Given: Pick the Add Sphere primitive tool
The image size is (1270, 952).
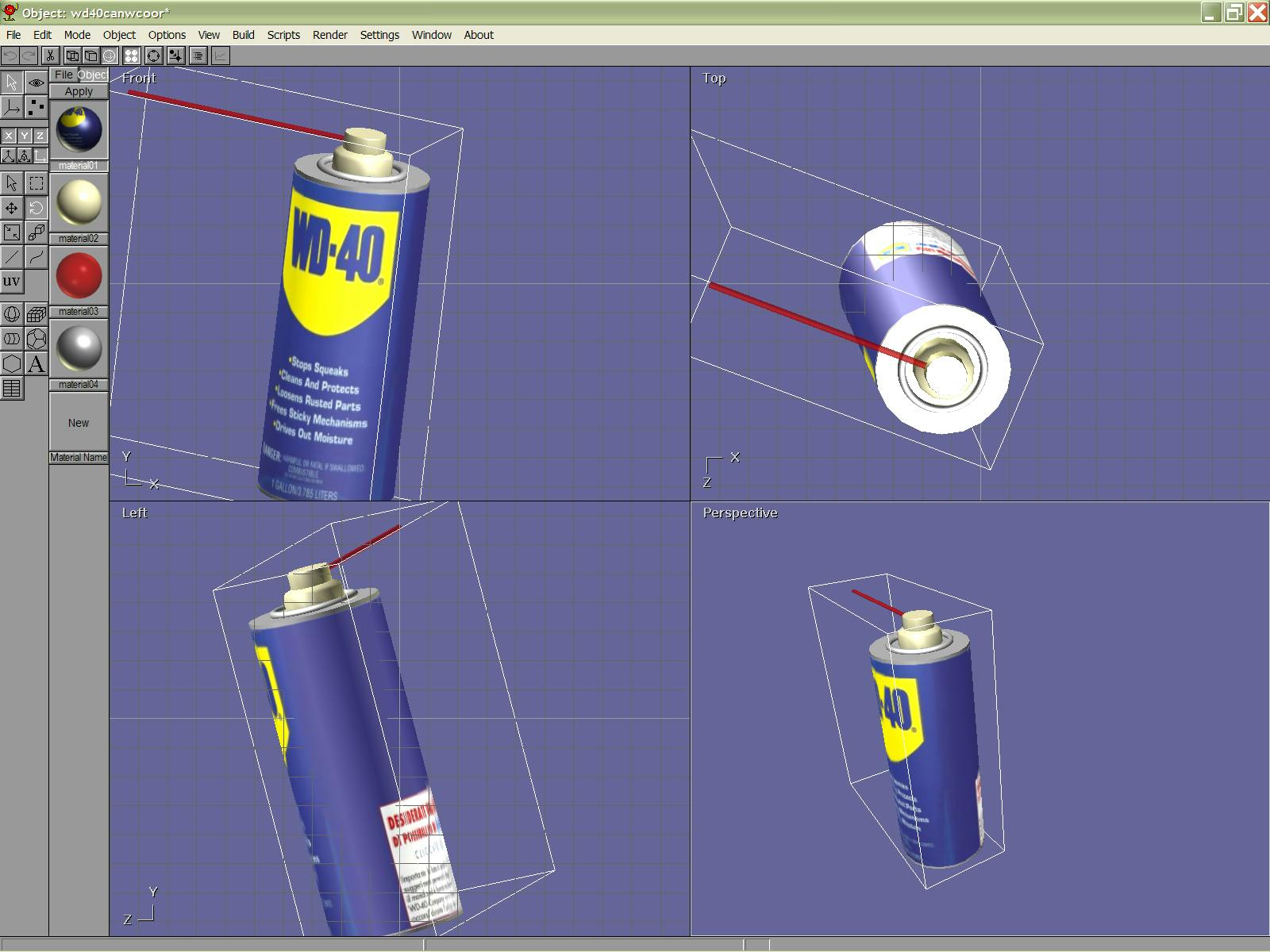Looking at the screenshot, I should coord(12,314).
